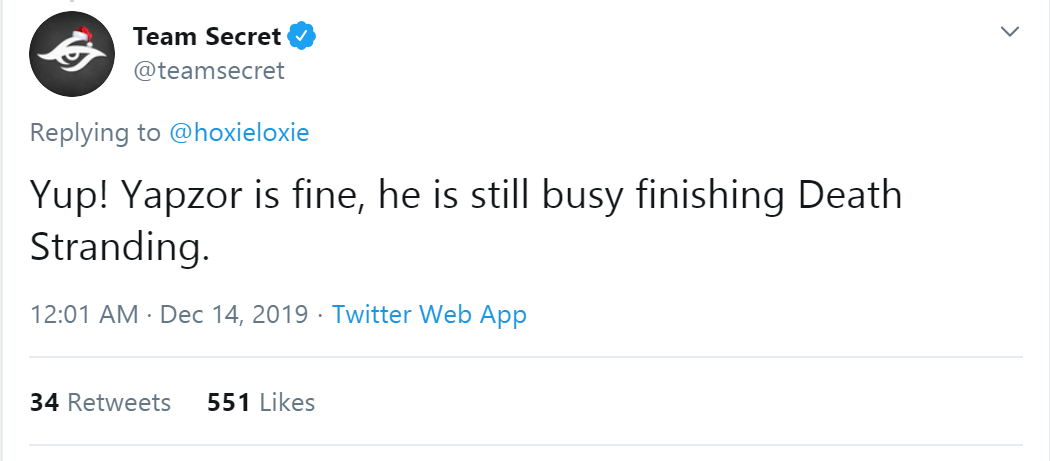Visit the @teamsecret handle
The height and width of the screenshot is (461, 1050).
tap(209, 70)
